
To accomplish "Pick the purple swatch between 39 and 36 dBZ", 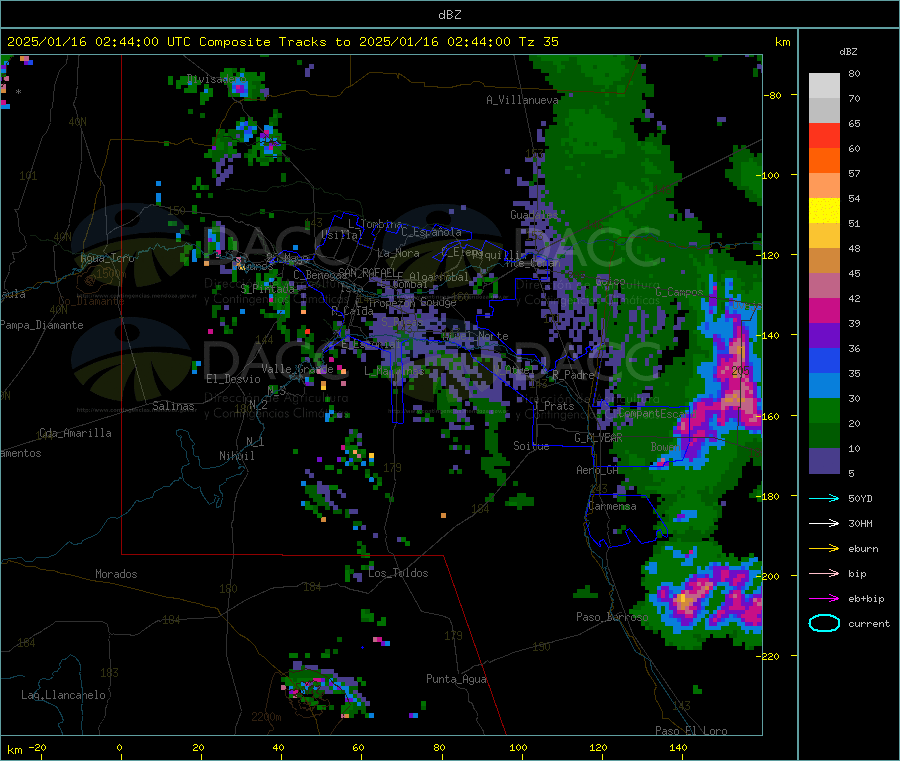I will click(x=824, y=336).
